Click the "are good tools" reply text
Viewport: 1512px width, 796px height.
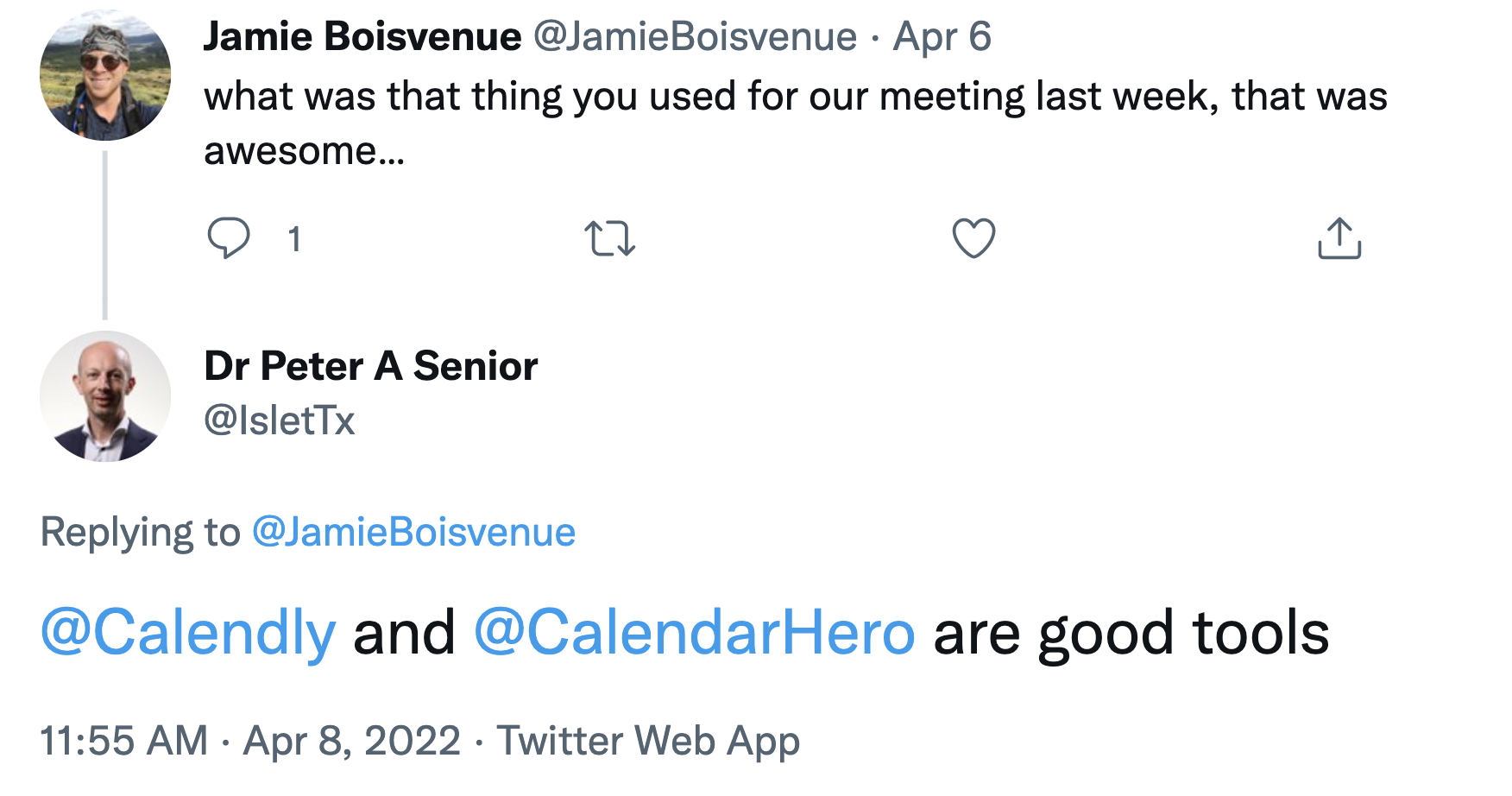click(1131, 633)
